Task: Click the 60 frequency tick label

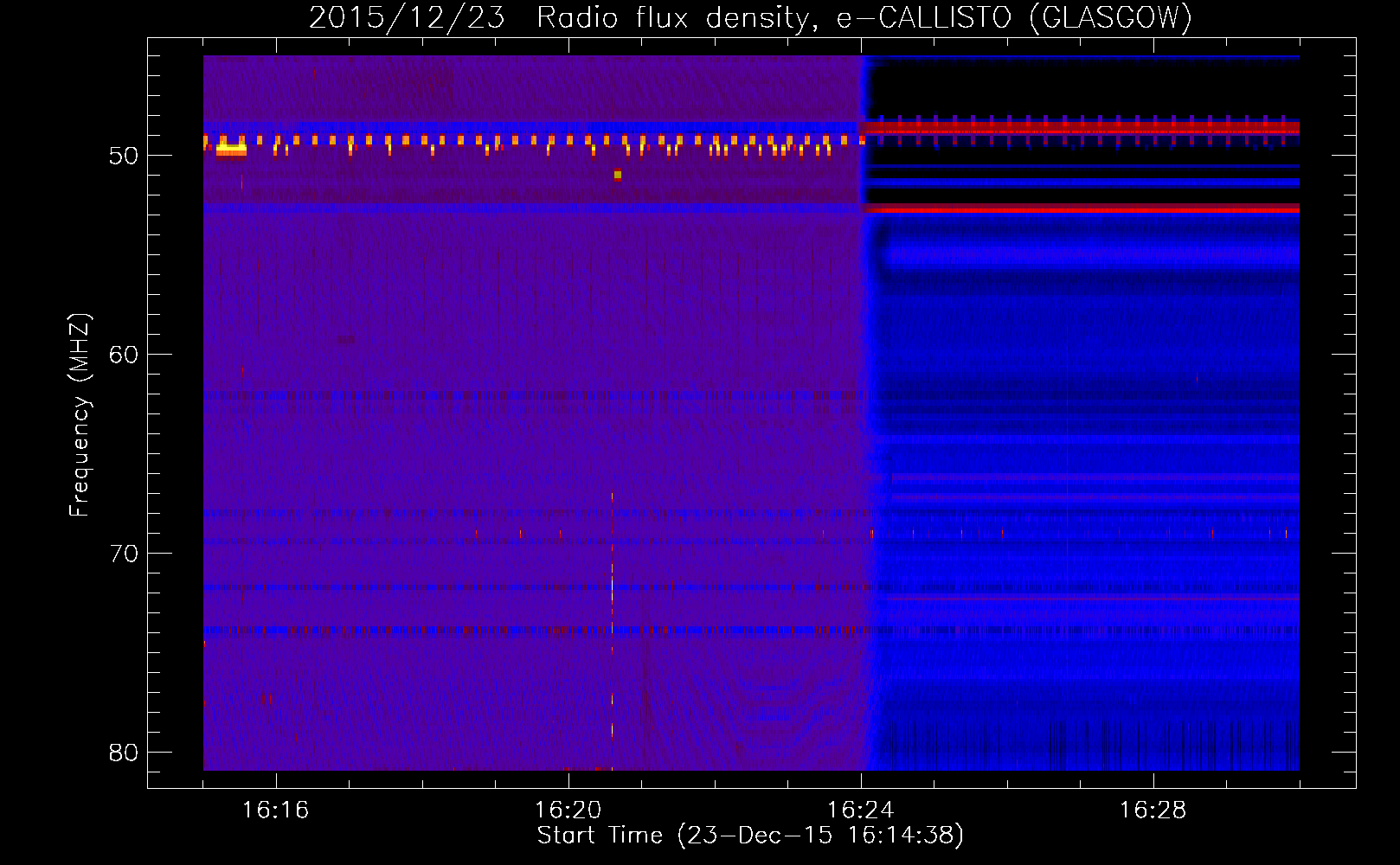Action: pyautogui.click(x=124, y=355)
